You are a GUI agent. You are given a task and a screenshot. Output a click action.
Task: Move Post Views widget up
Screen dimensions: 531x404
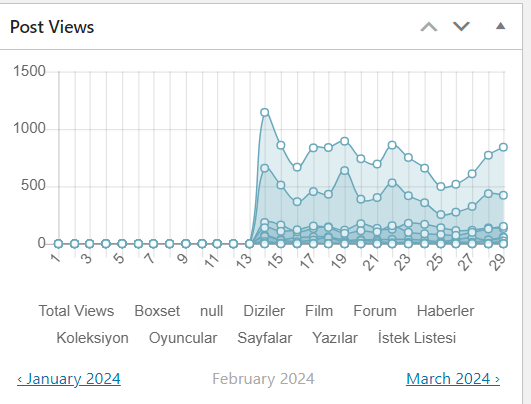pyautogui.click(x=429, y=27)
